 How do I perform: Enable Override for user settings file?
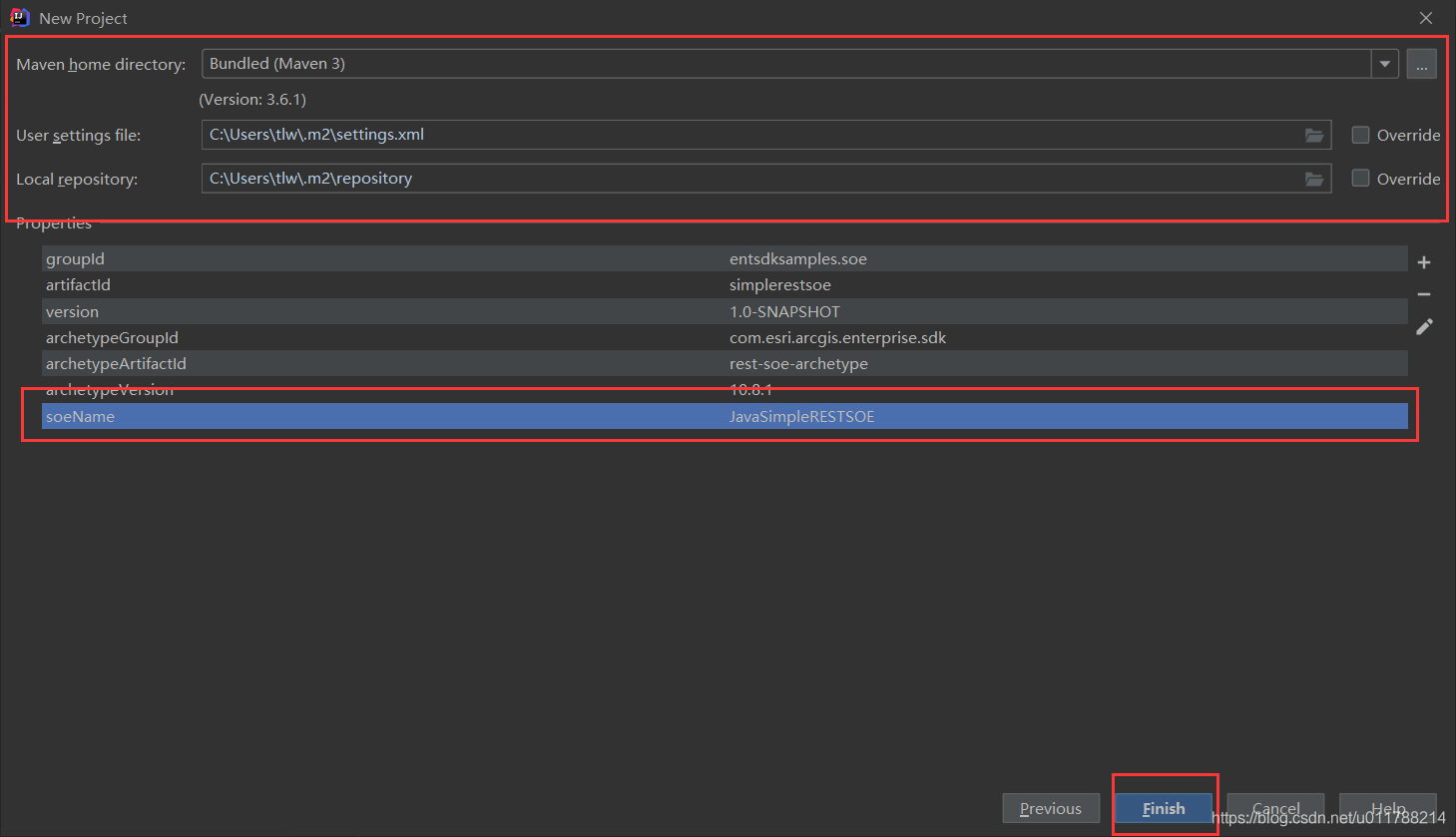coord(1360,135)
